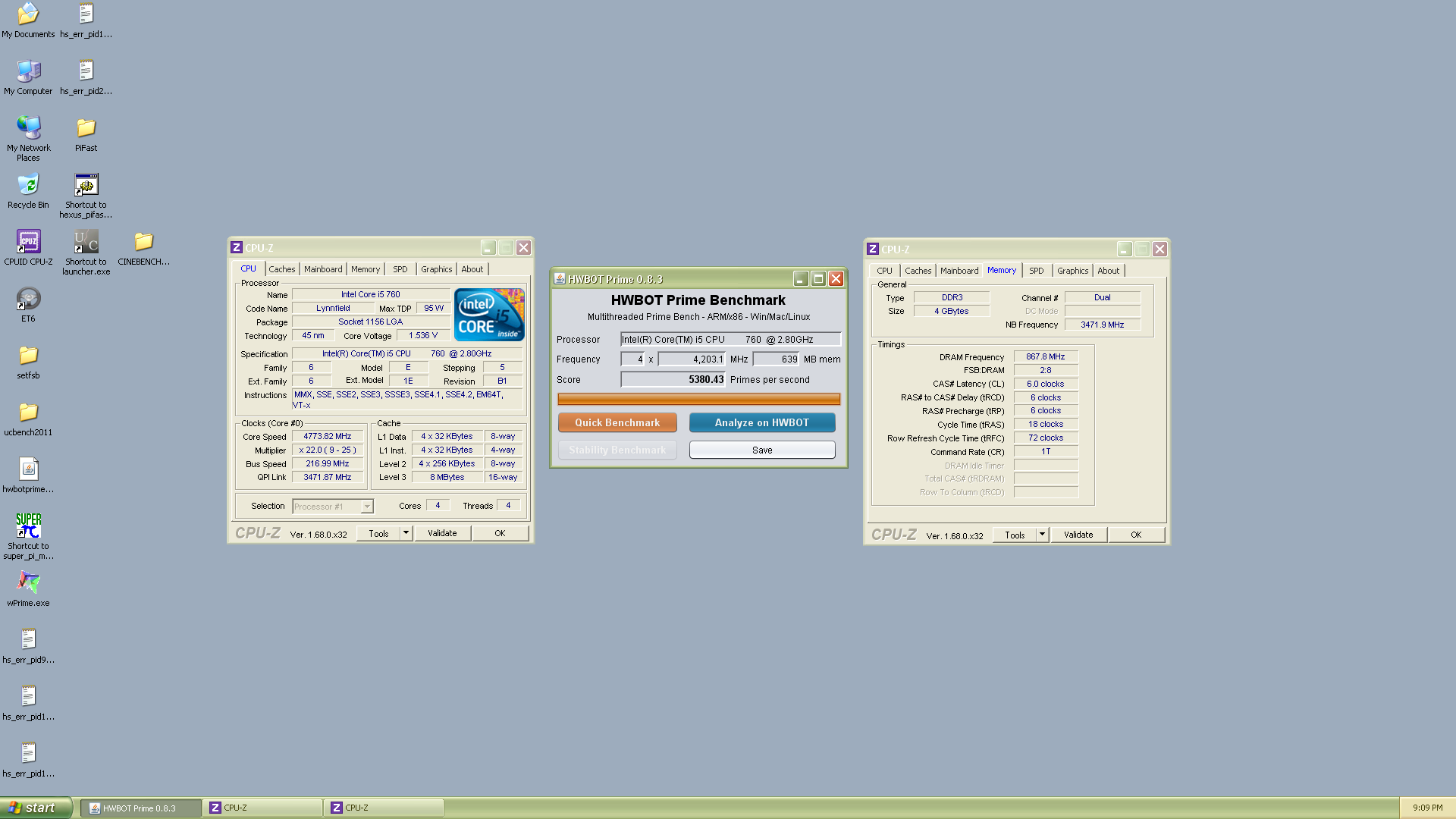Open Graphics tab in right CPU-Z window

pyautogui.click(x=1073, y=271)
